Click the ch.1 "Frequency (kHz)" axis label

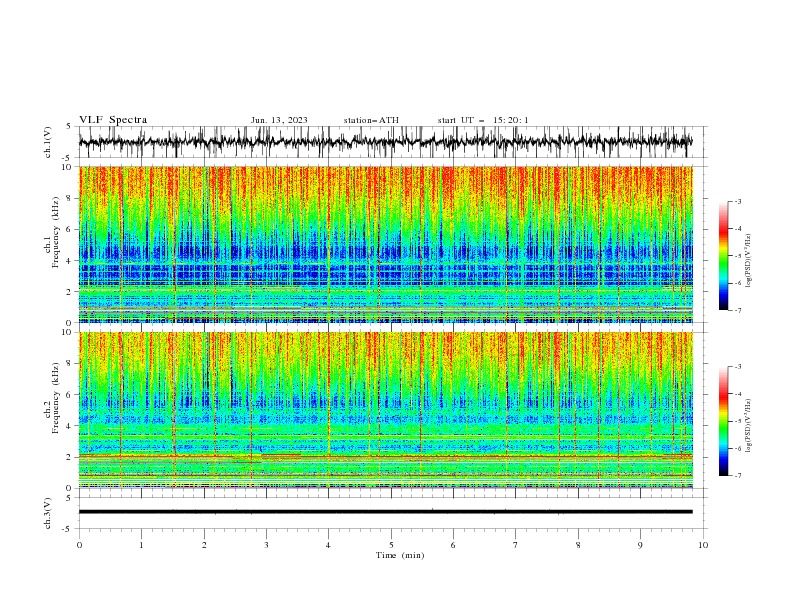[56, 233]
